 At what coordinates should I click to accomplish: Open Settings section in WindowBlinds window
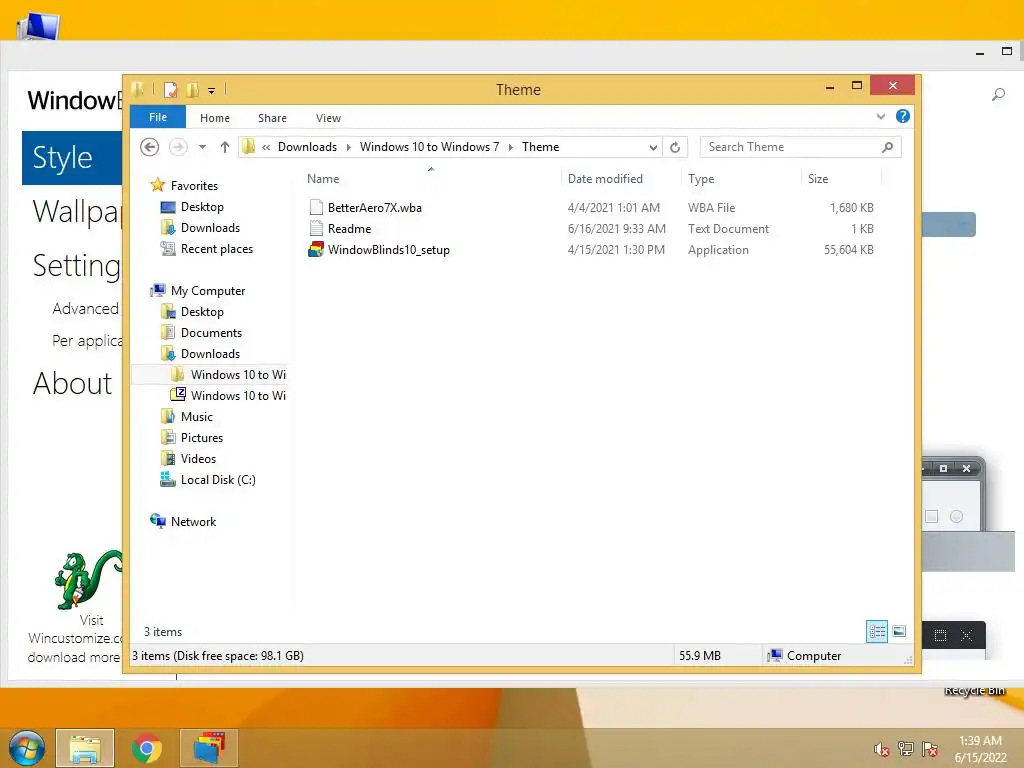(76, 266)
